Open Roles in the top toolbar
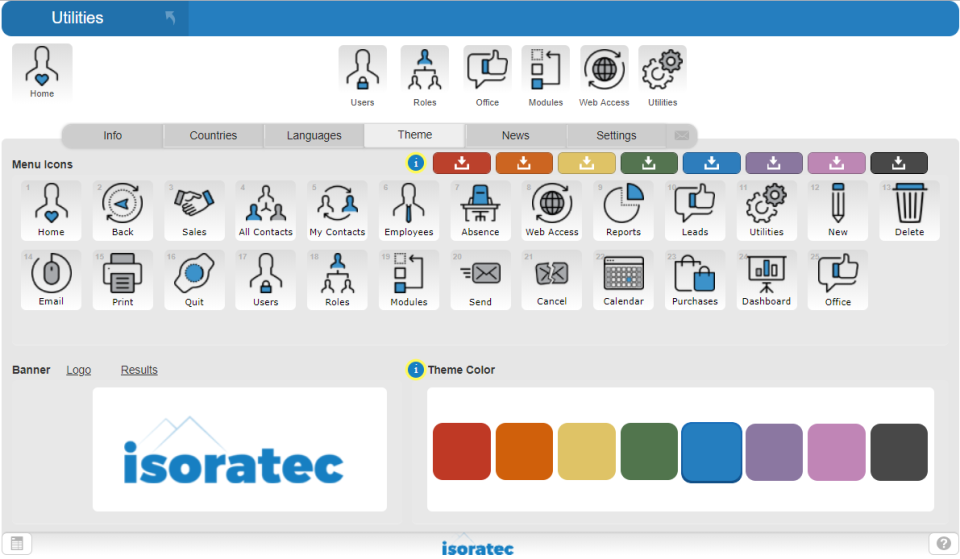This screenshot has width=960, height=559. pyautogui.click(x=425, y=77)
